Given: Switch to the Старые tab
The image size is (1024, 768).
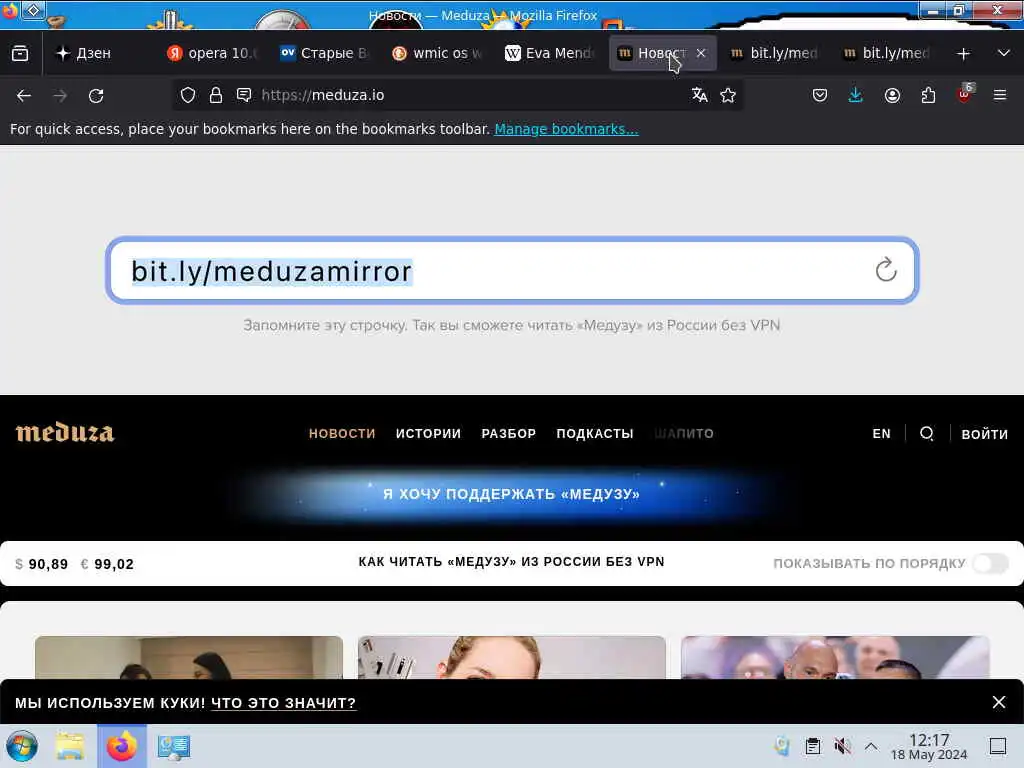Looking at the screenshot, I should (x=325, y=53).
